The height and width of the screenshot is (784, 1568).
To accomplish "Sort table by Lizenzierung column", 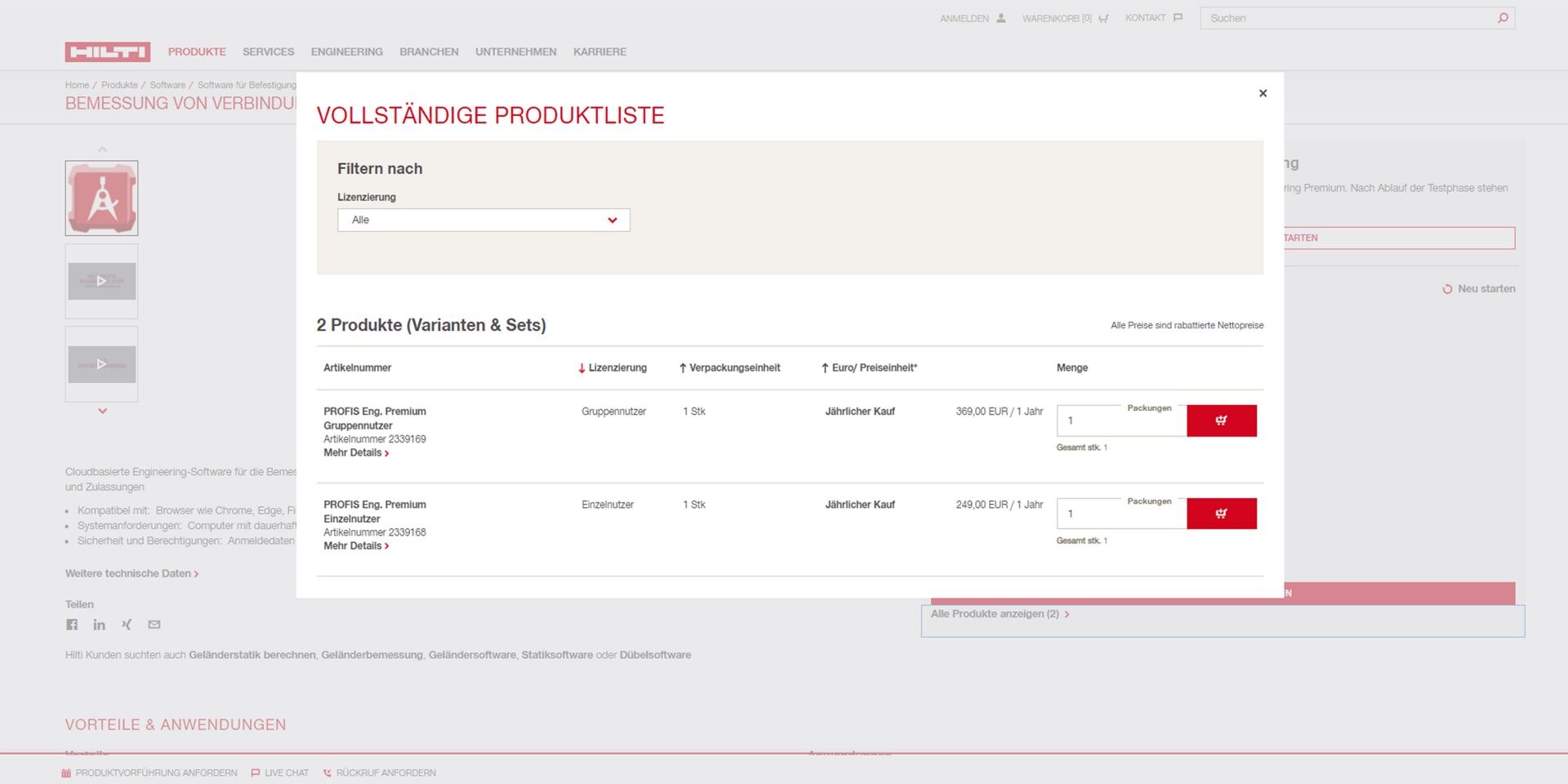I will coord(612,368).
